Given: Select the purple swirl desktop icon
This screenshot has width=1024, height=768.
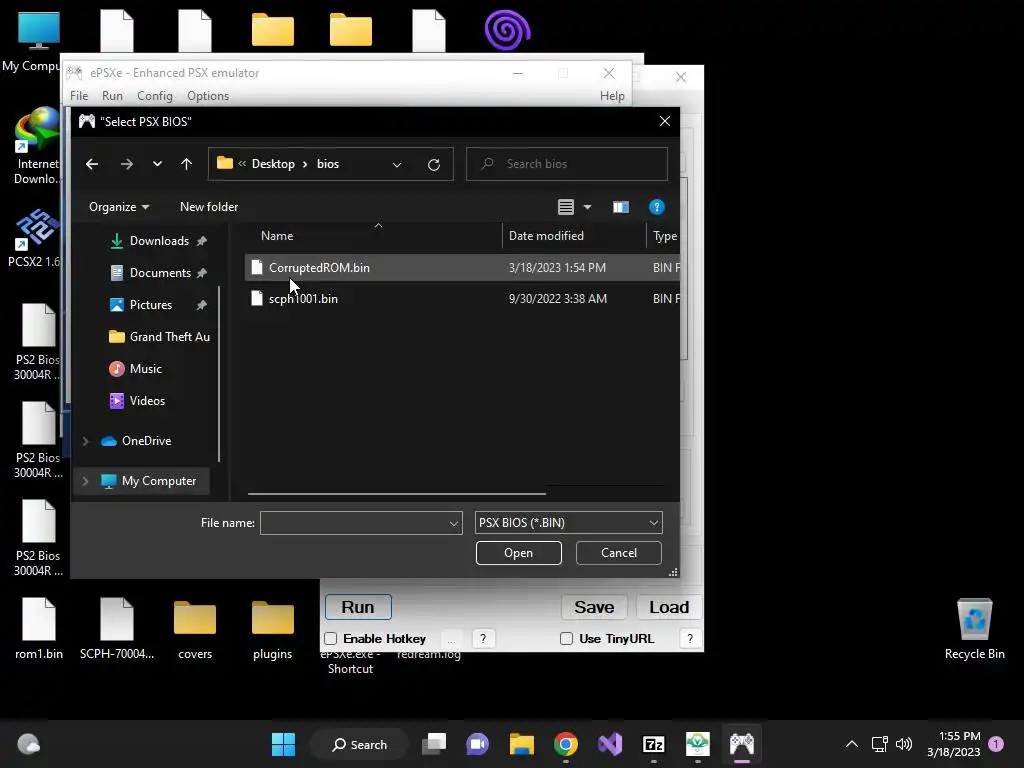Looking at the screenshot, I should click(x=507, y=31).
